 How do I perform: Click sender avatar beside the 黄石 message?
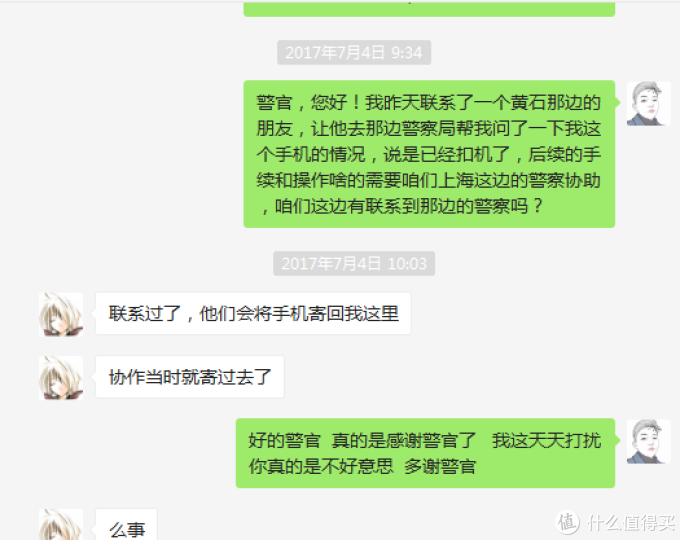tap(648, 103)
